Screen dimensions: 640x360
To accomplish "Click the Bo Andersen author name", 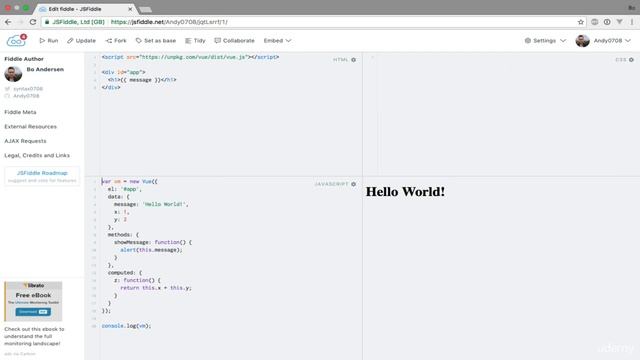I will pyautogui.click(x=45, y=69).
